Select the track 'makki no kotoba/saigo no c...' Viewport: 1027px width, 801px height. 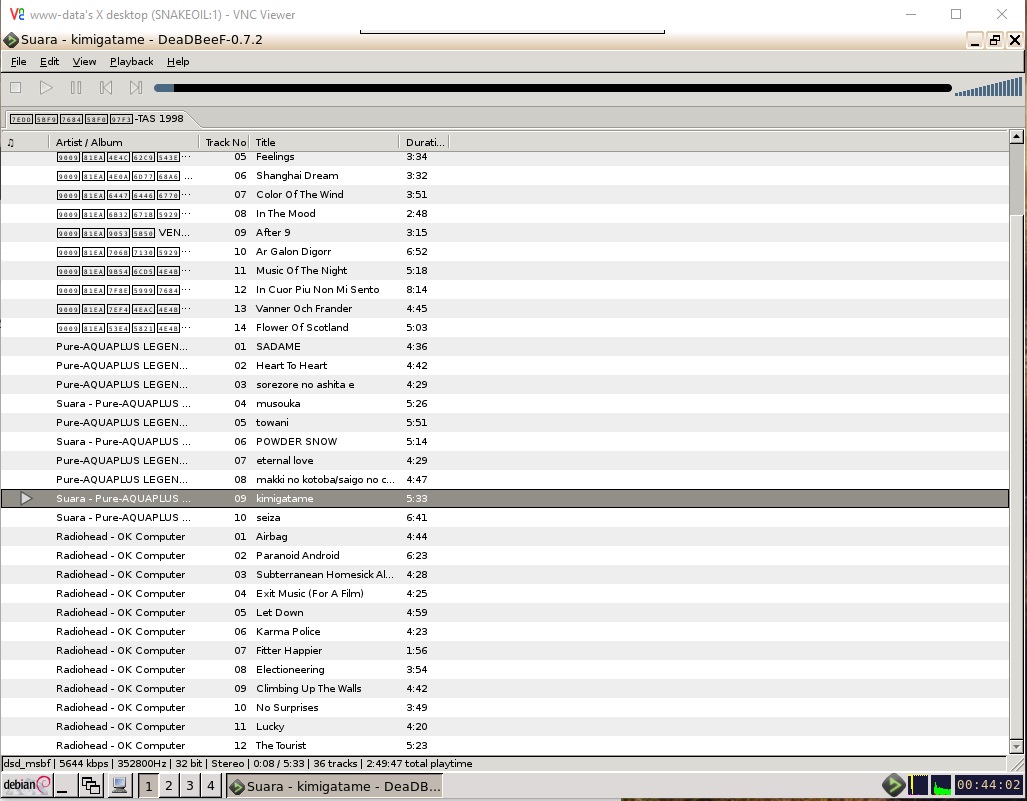tap(504, 479)
